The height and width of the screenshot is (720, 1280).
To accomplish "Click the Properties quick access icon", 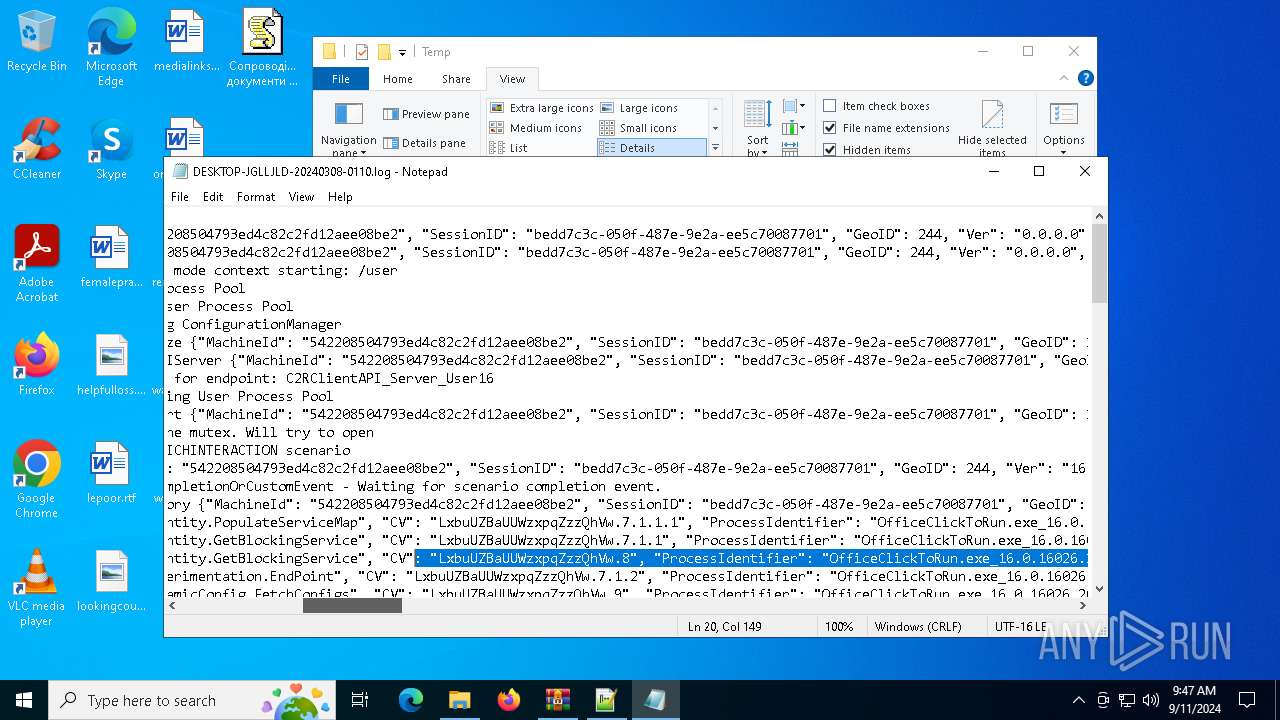I will click(x=362, y=52).
